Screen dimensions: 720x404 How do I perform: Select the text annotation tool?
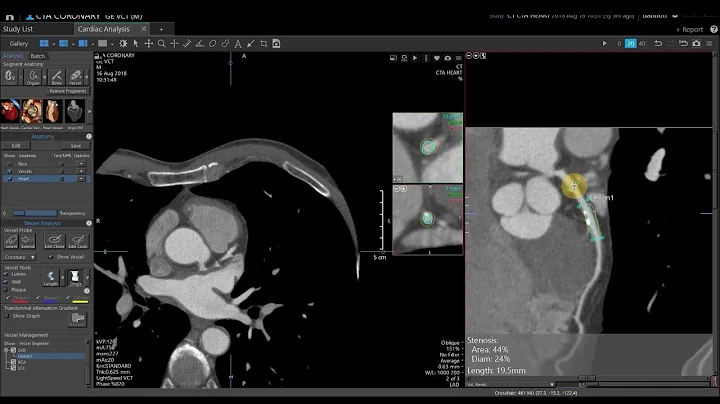(x=238, y=44)
